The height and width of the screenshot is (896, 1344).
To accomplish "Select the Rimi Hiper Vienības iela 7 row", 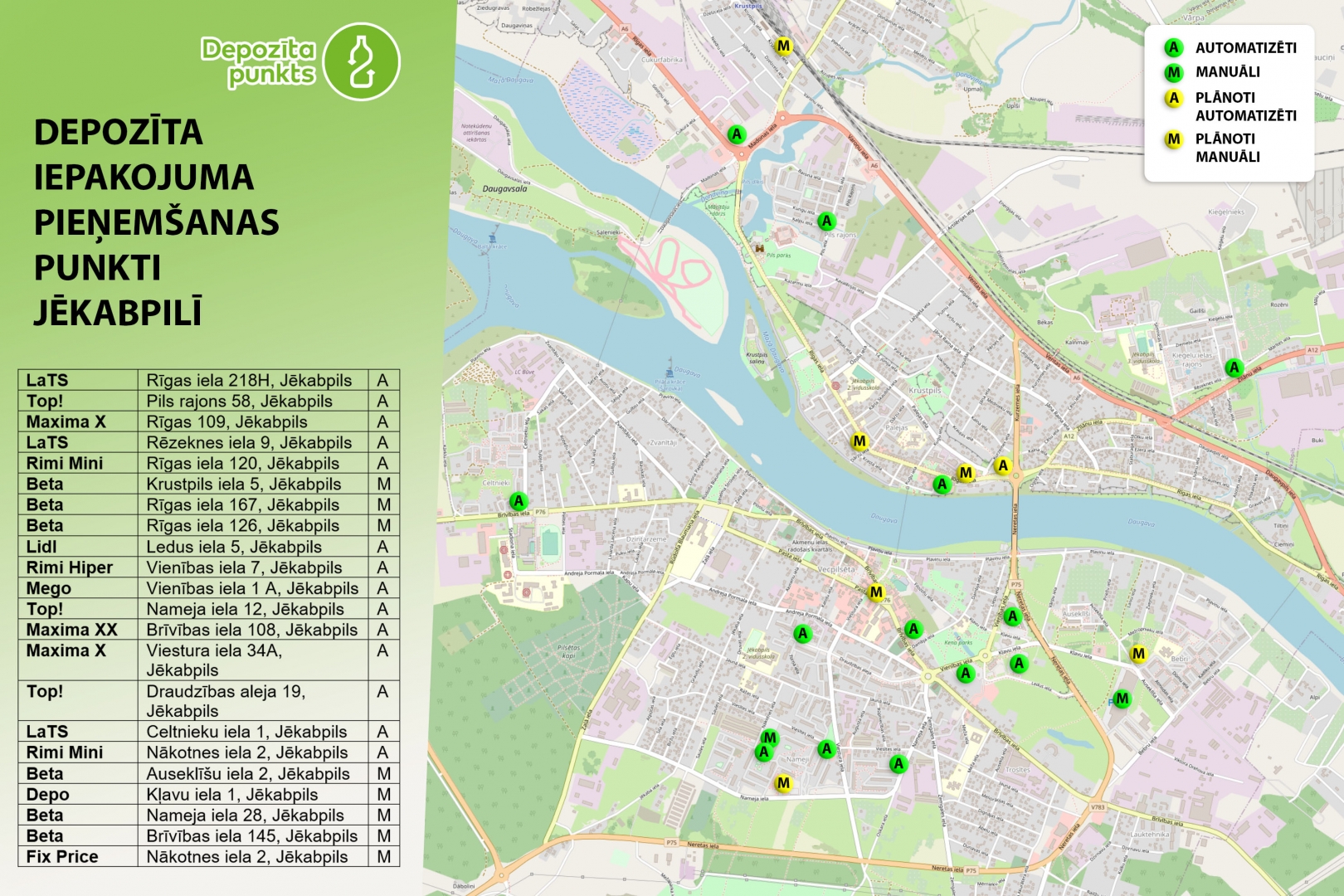I will click(208, 567).
